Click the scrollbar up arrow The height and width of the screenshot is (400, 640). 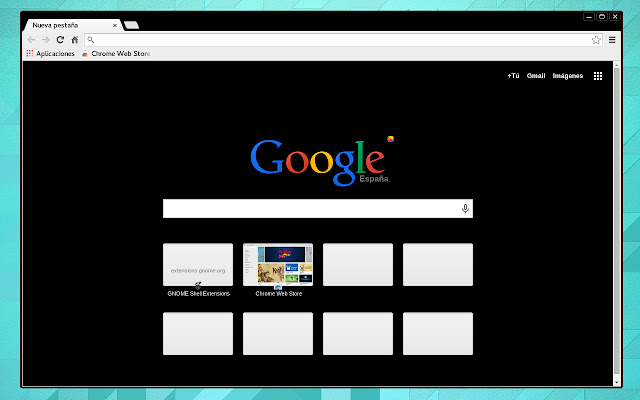pos(617,65)
